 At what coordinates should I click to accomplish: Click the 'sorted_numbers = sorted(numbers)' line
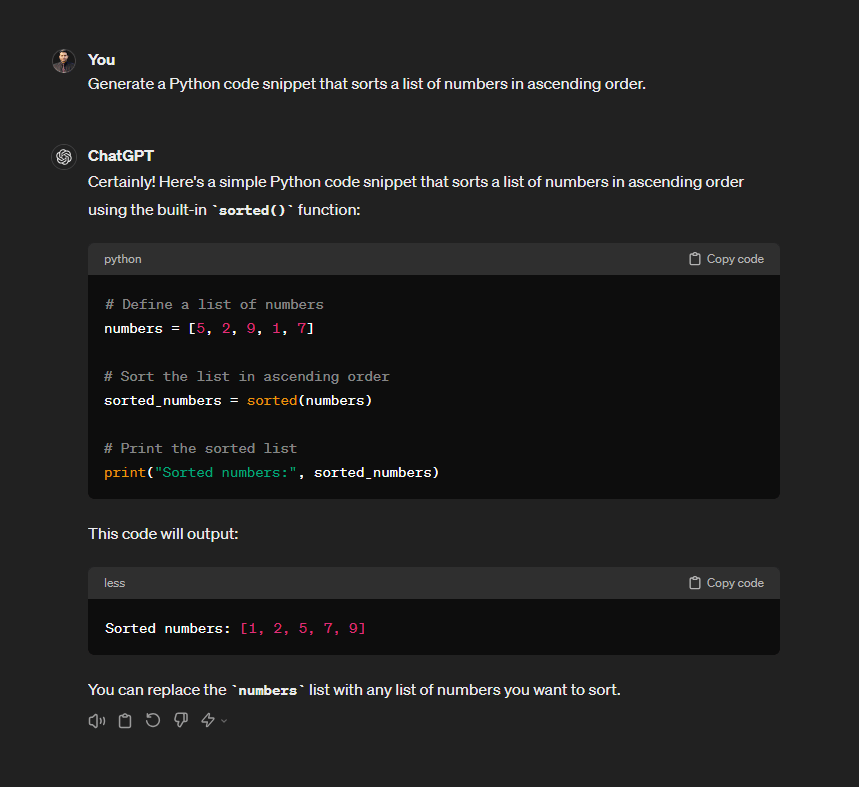pos(238,401)
